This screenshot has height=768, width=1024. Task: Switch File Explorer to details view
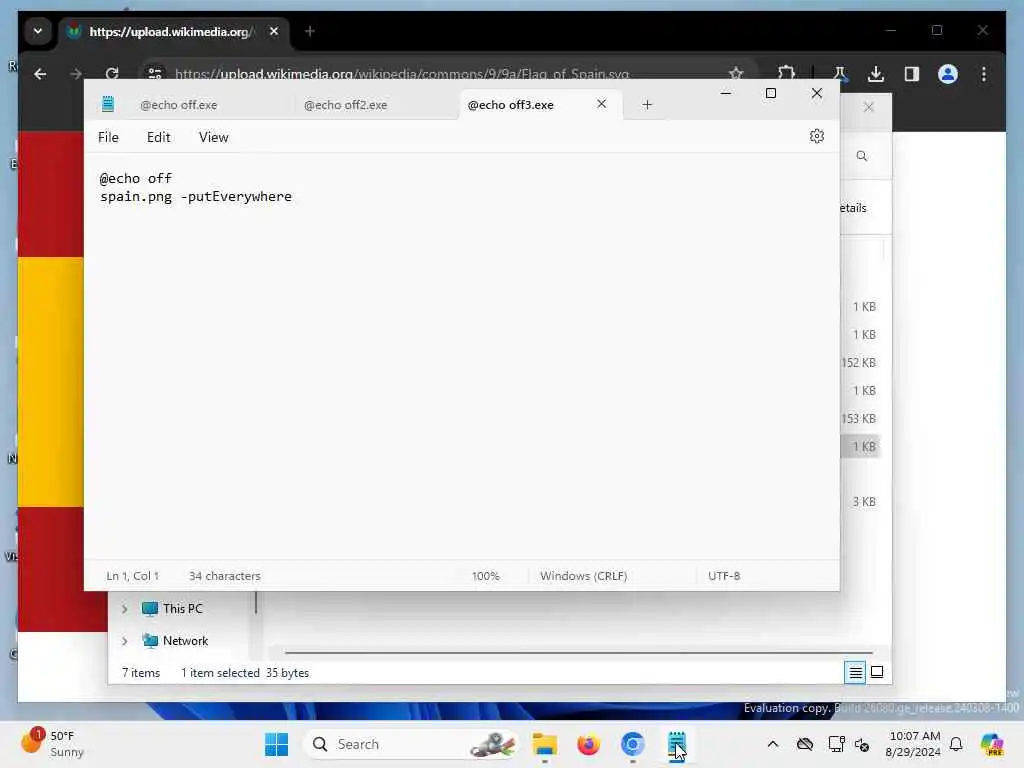coord(855,672)
